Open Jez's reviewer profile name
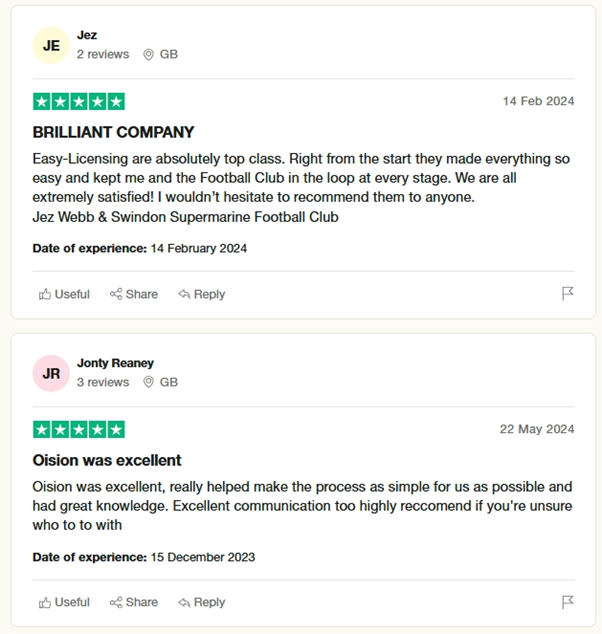This screenshot has width=602, height=634. point(87,35)
